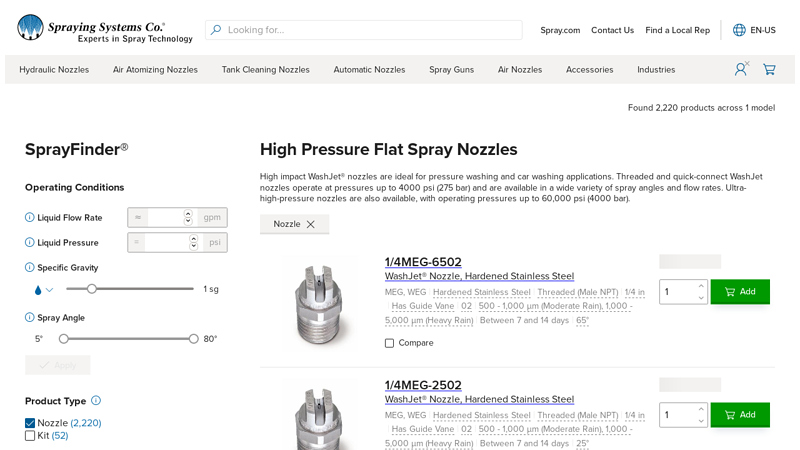The width and height of the screenshot is (800, 450).
Task: Toggle the Nozzle product type checkbox
Action: pyautogui.click(x=30, y=423)
